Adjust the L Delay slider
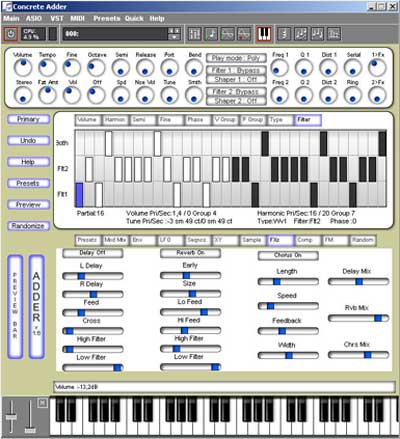This screenshot has width=400, height=439. [93, 276]
